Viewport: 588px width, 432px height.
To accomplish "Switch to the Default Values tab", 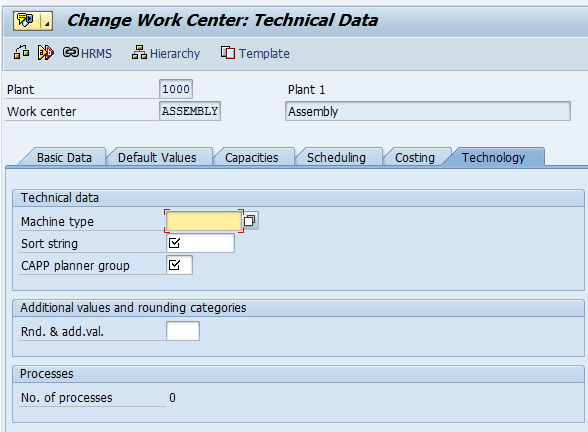I will pos(157,158).
